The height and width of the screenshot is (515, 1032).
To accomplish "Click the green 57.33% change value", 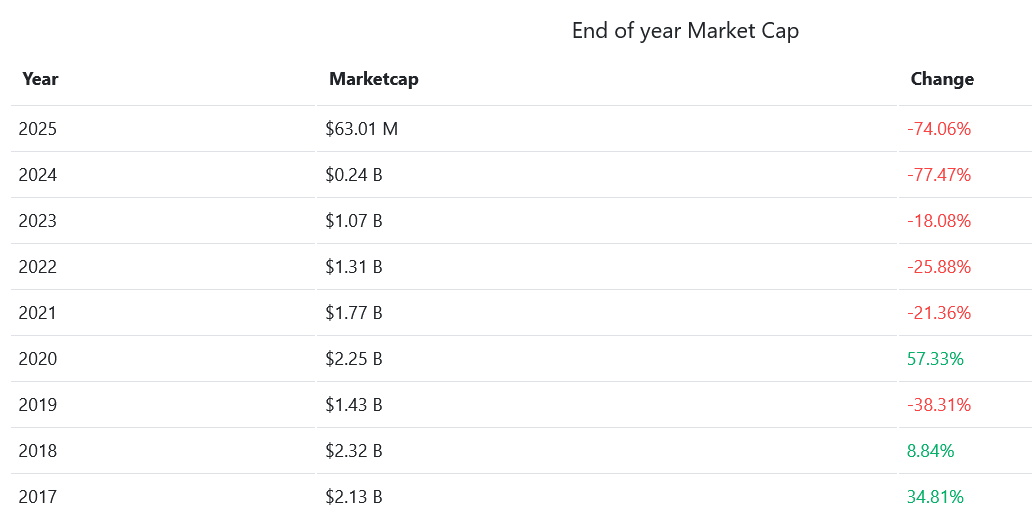I will point(935,359).
